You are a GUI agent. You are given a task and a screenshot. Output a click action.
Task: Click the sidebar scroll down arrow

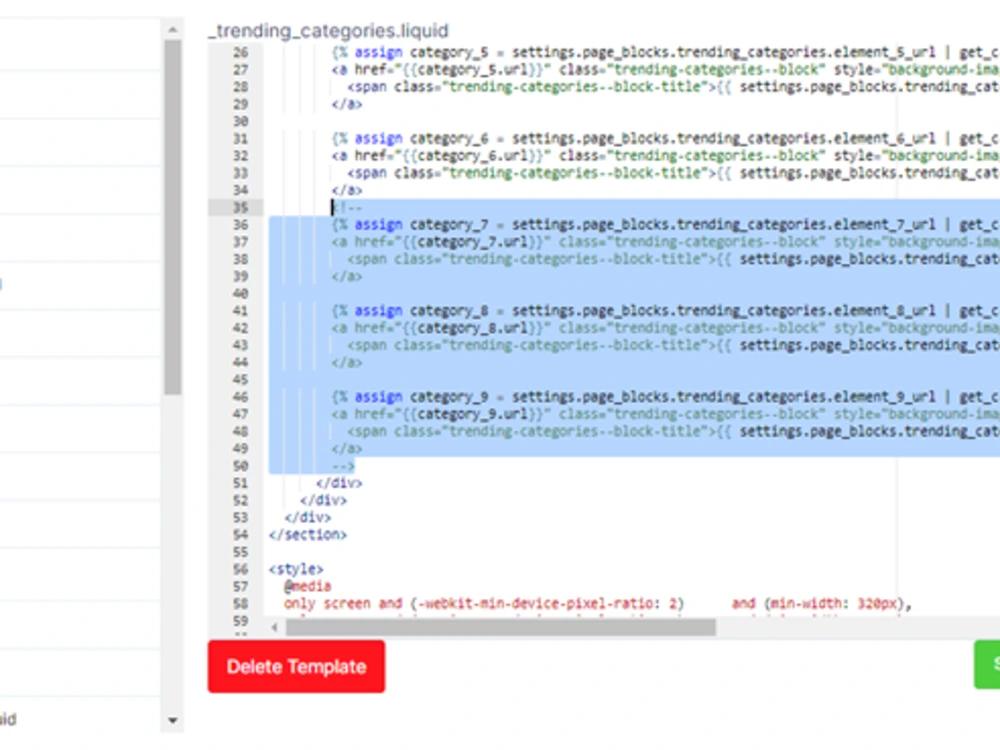click(x=172, y=721)
